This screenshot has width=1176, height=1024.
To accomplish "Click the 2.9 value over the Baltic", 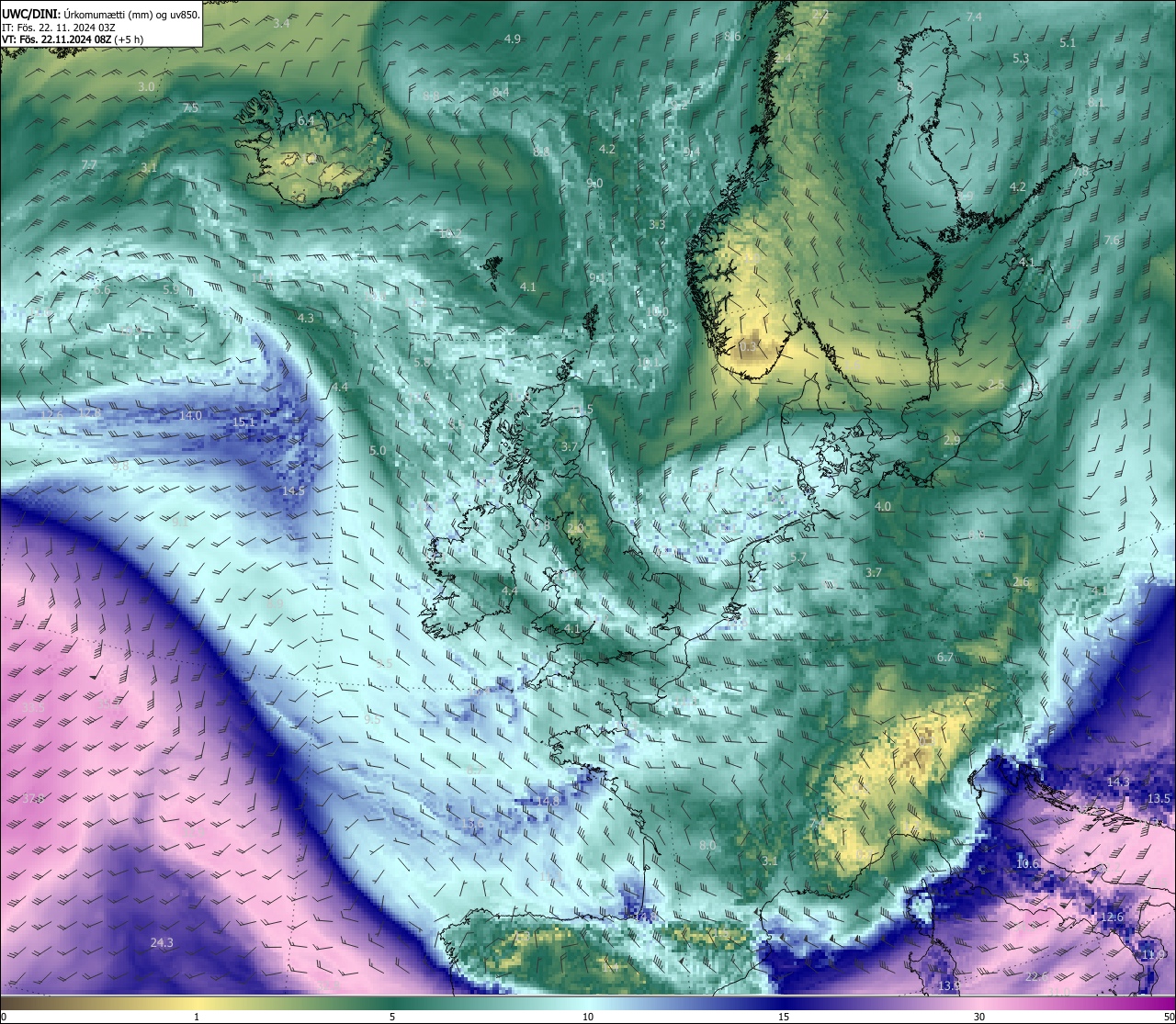I will click(952, 441).
